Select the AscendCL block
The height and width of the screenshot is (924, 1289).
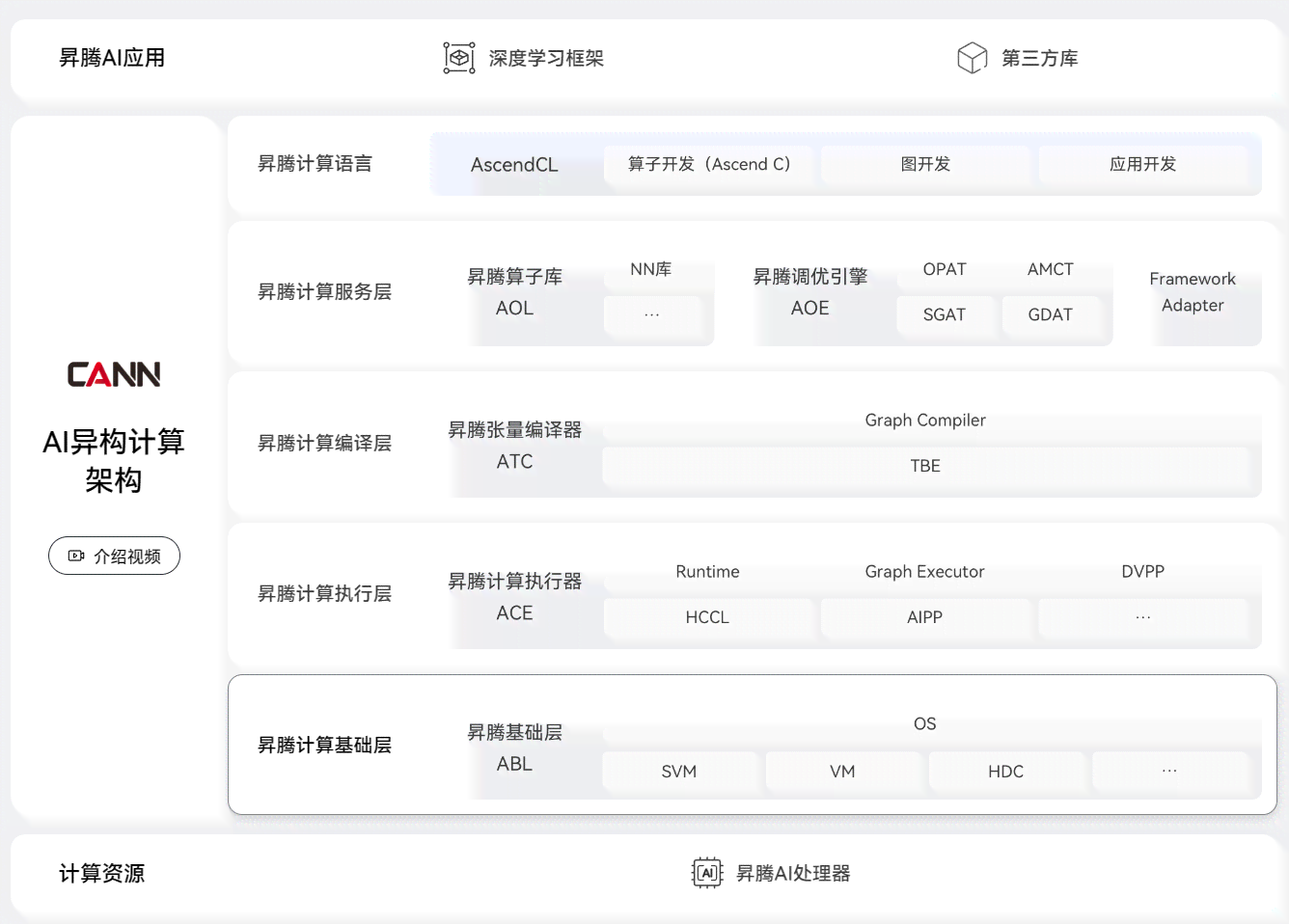click(514, 165)
